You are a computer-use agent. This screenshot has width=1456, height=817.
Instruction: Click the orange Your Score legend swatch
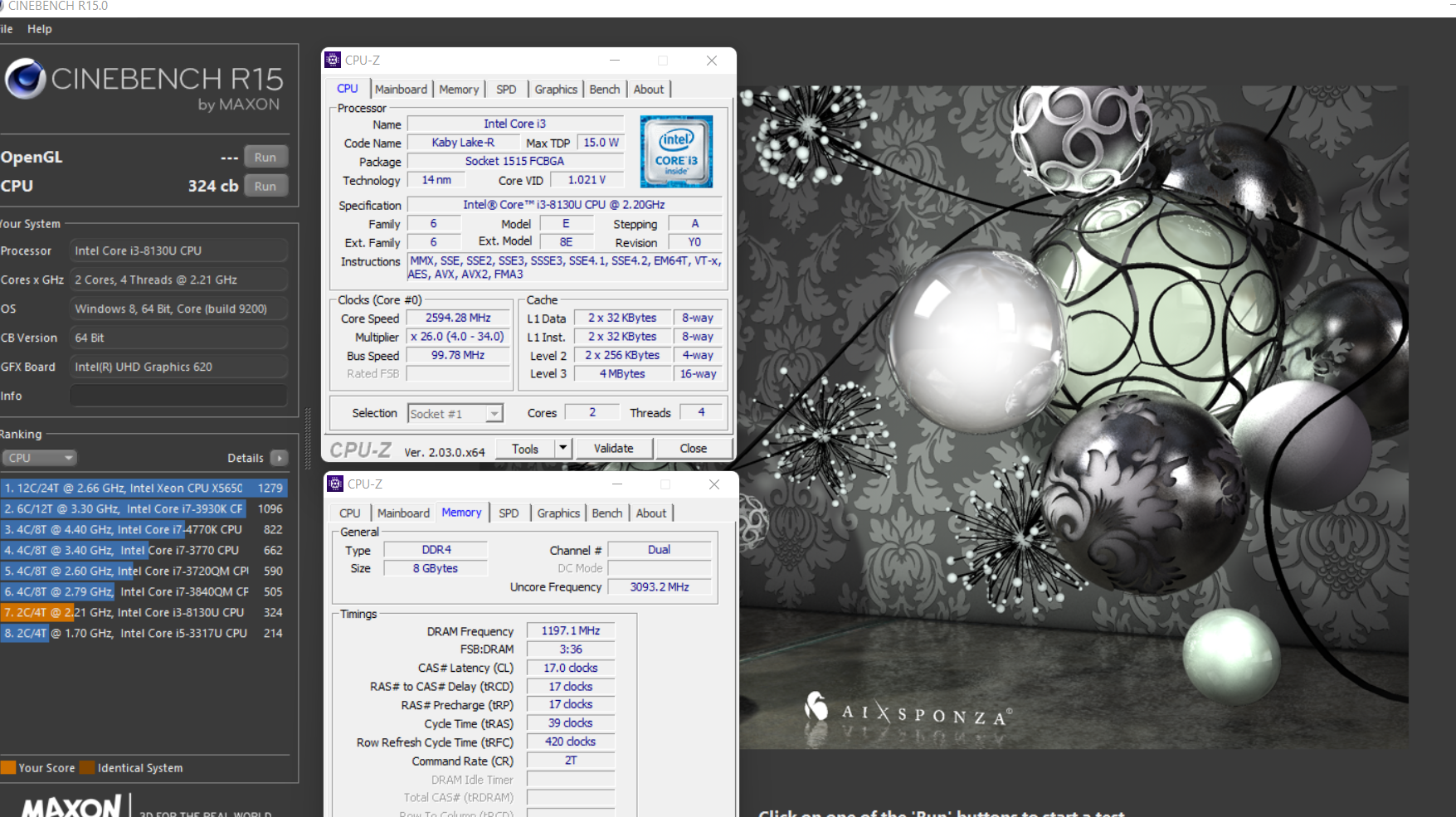click(x=8, y=767)
